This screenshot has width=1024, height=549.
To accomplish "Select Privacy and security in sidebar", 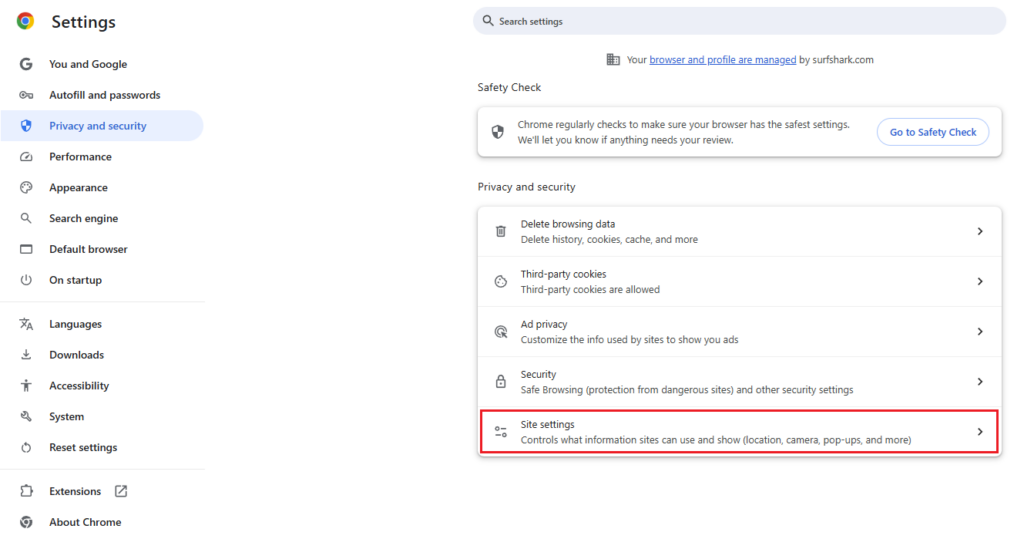I will click(102, 125).
